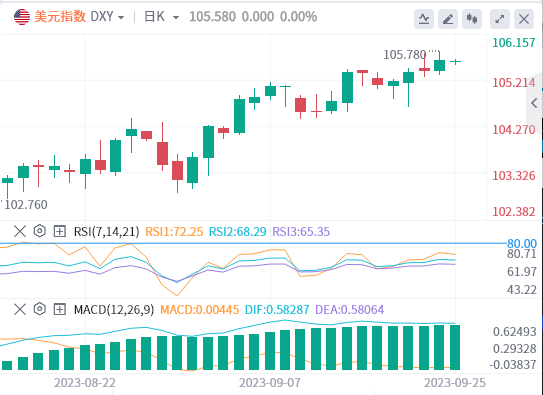Remove the MACD indicator panel
This screenshot has width=543, height=395.
[20, 309]
